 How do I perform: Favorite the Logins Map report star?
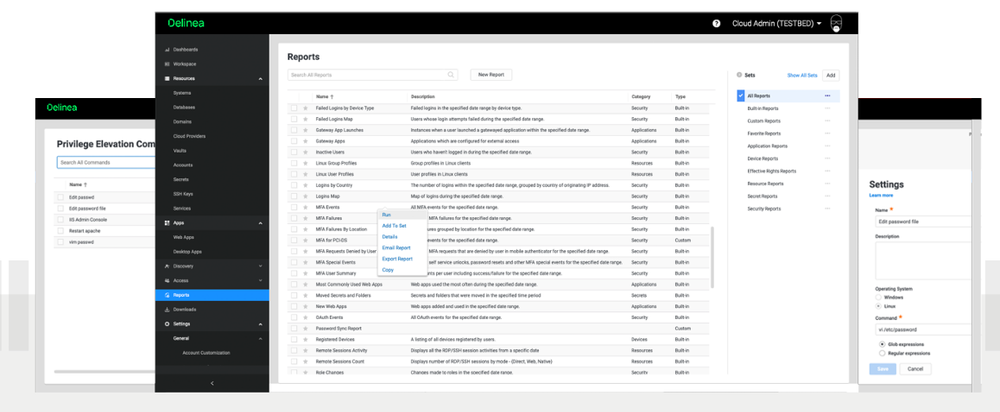(305, 196)
